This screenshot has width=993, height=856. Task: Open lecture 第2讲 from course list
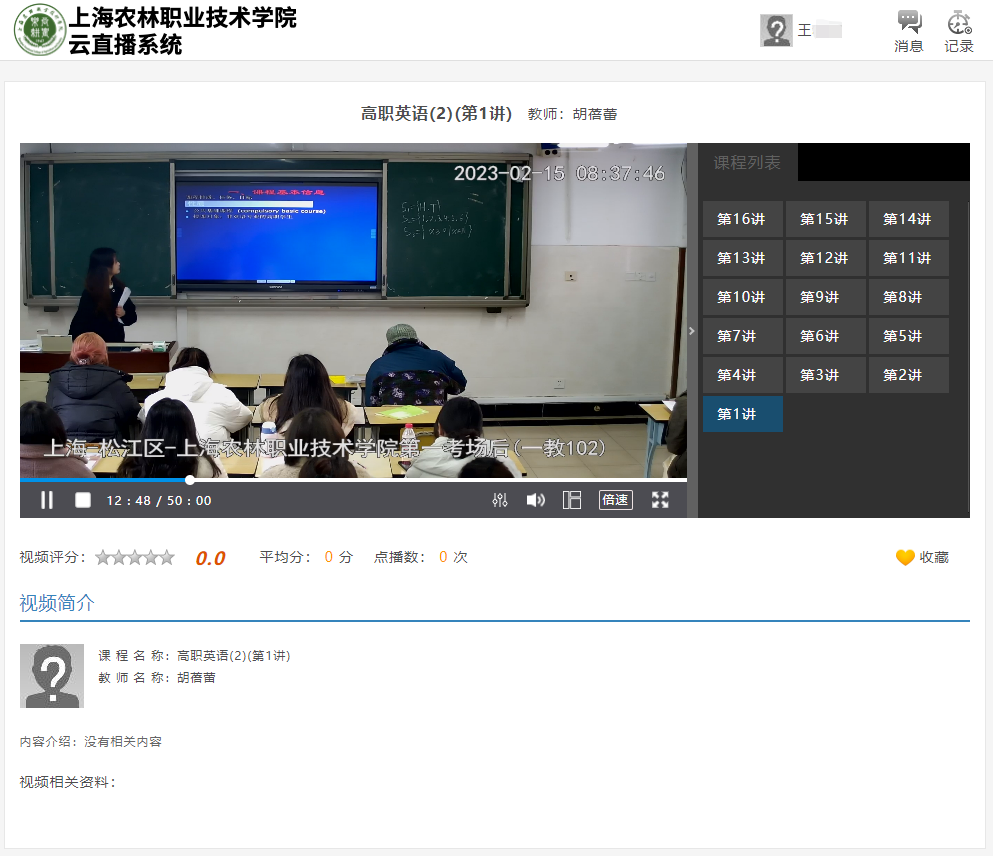click(x=908, y=375)
